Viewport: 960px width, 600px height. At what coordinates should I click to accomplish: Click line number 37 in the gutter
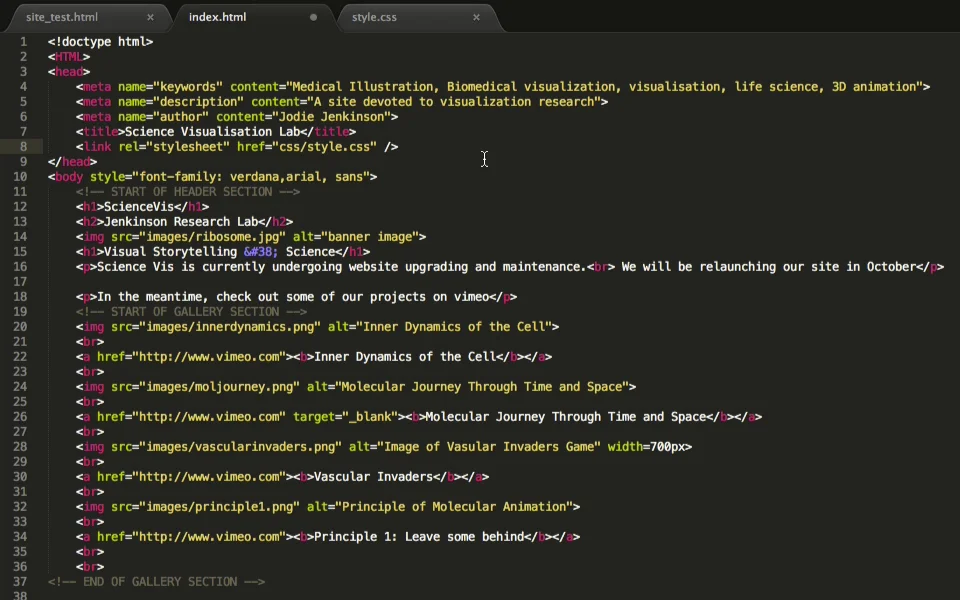pyautogui.click(x=20, y=582)
